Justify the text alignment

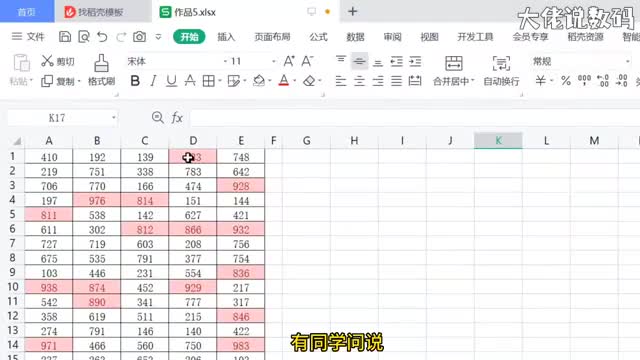[x=396, y=81]
